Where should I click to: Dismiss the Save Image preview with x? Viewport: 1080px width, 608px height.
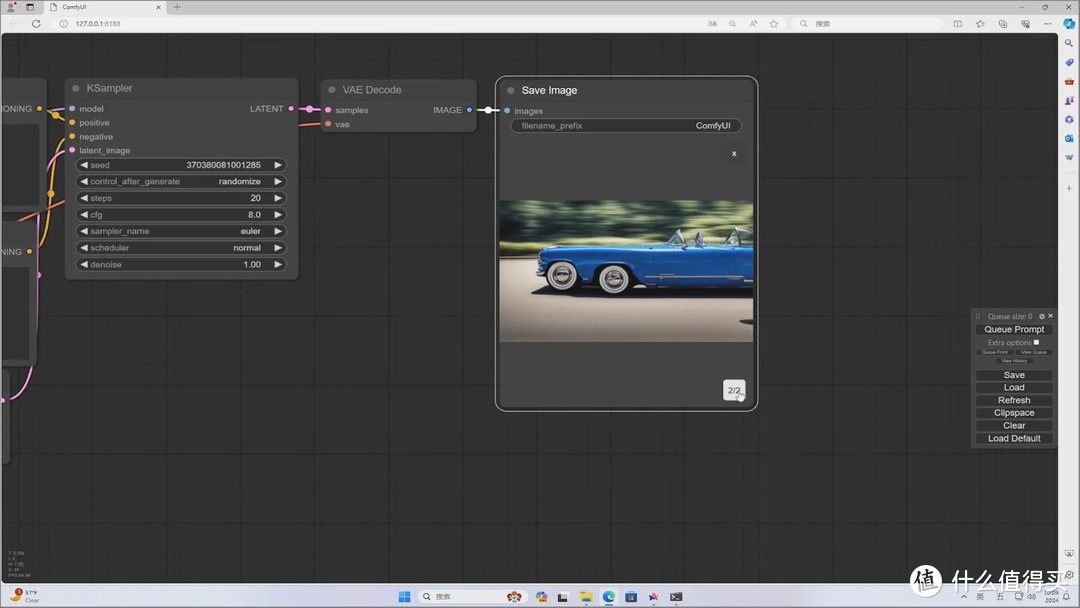(x=734, y=154)
